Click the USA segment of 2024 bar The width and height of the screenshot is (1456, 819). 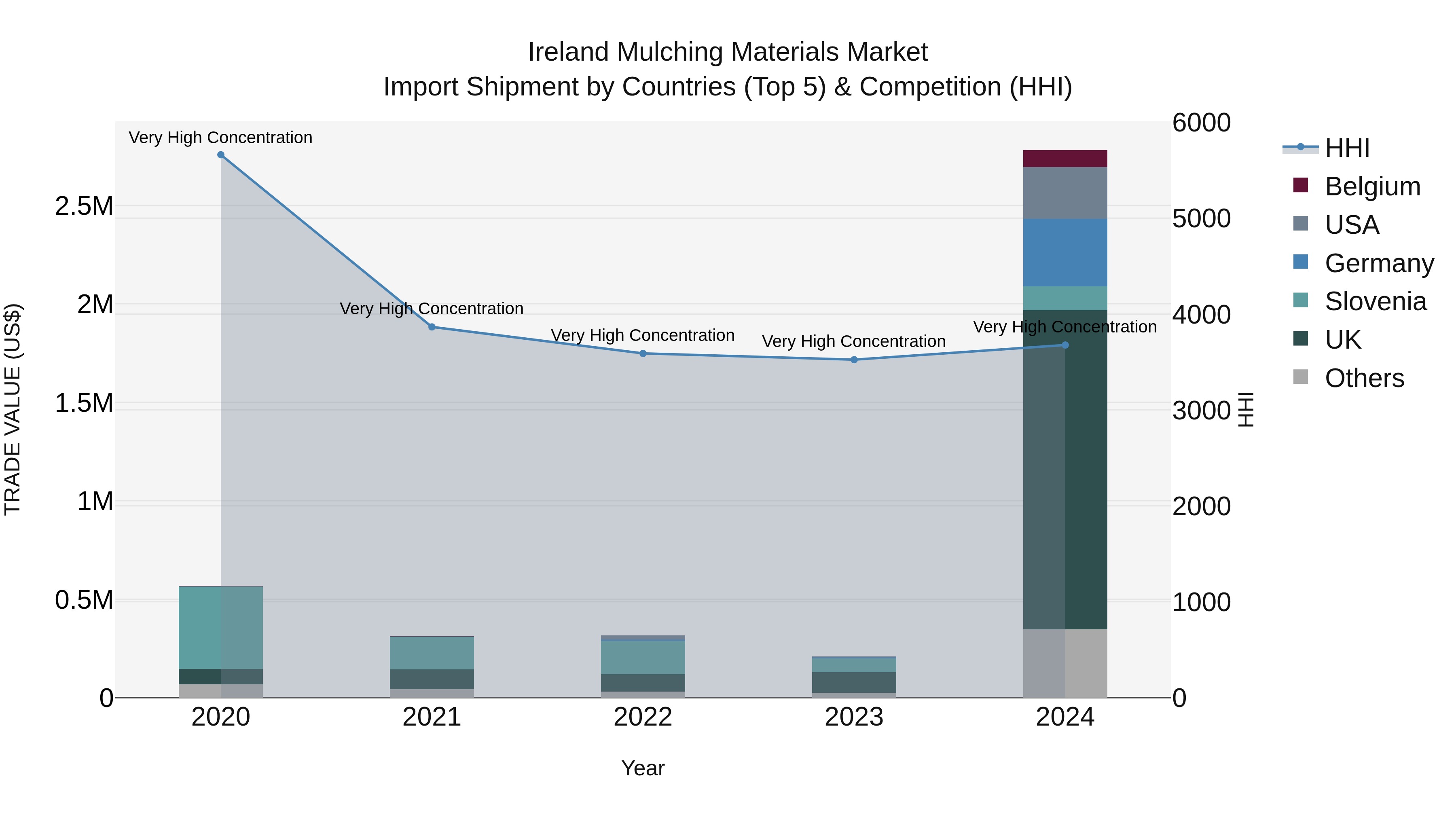pos(1065,193)
